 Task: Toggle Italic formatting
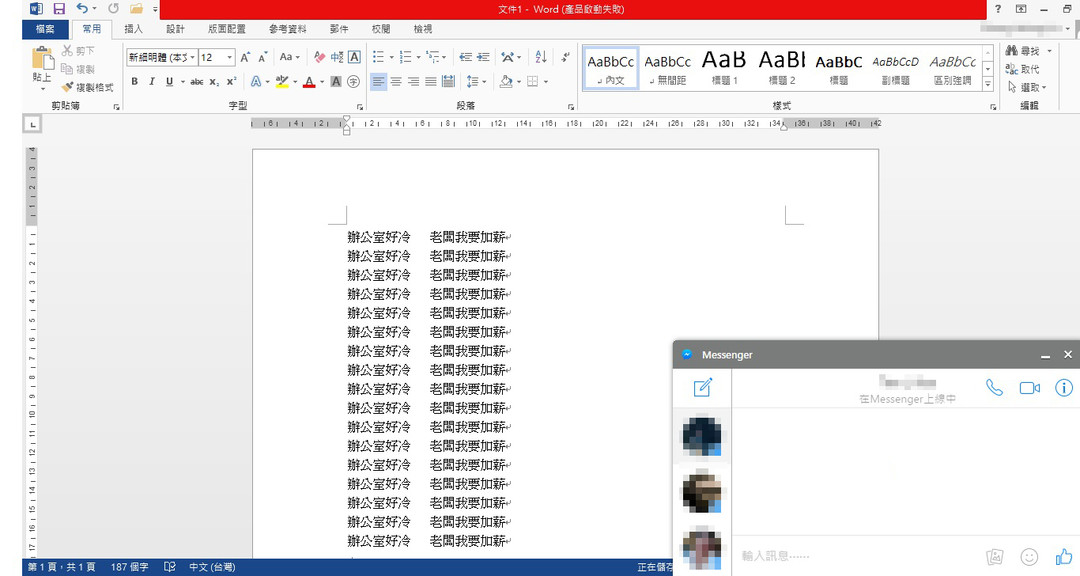click(152, 81)
